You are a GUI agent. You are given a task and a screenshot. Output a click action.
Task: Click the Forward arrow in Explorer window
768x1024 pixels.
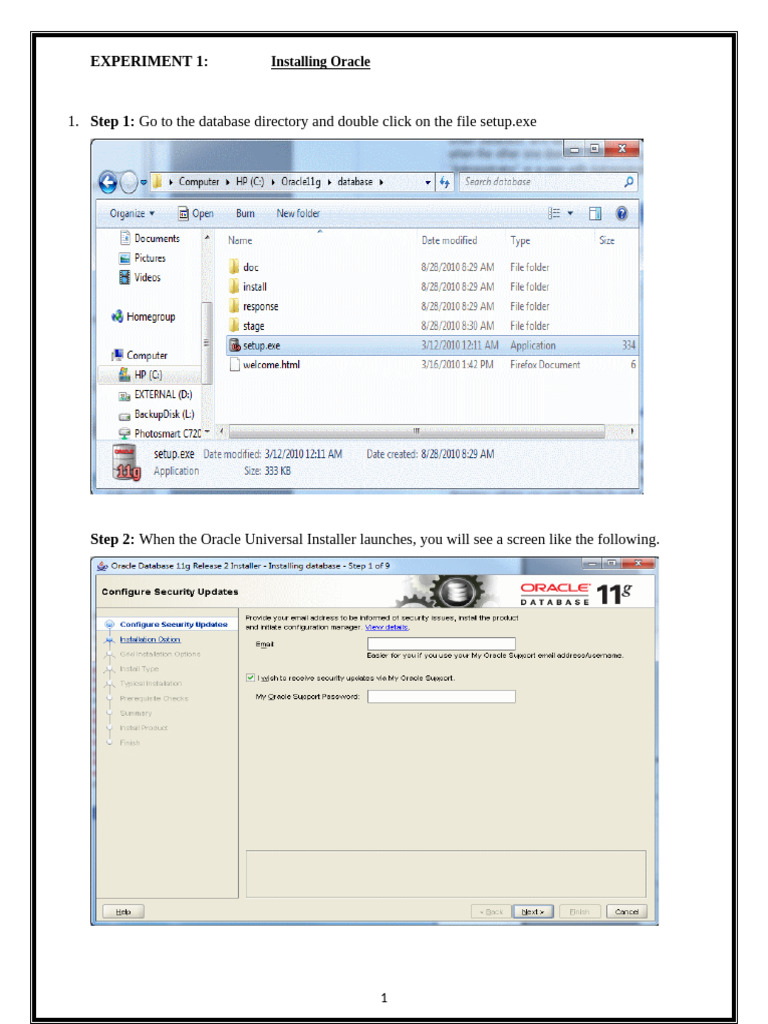tap(129, 182)
